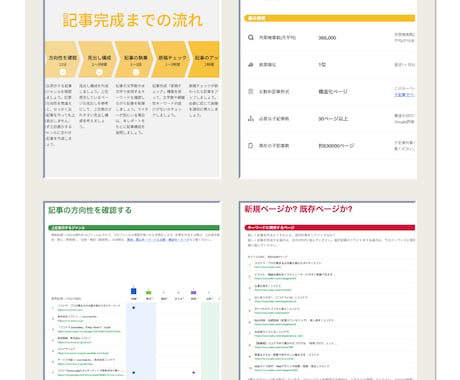Click the yellow section header bar
Screen dimensions: 460x380
pos(330,18)
